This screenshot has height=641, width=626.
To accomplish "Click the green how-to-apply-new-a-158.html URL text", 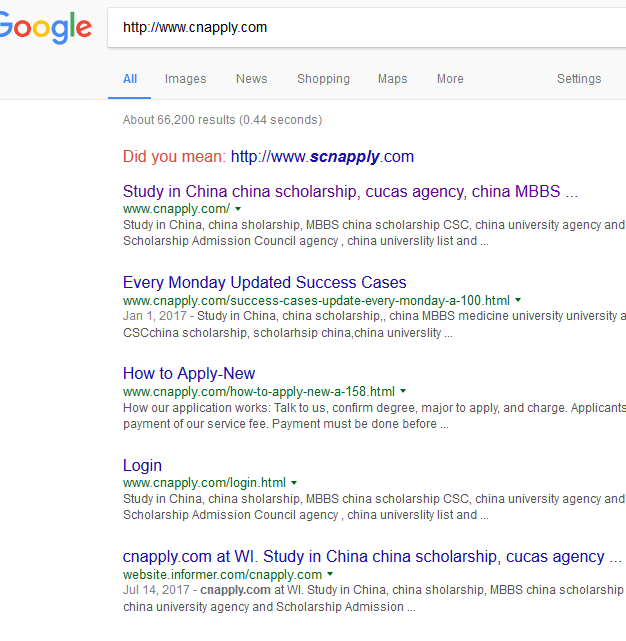I will pyautogui.click(x=259, y=392).
